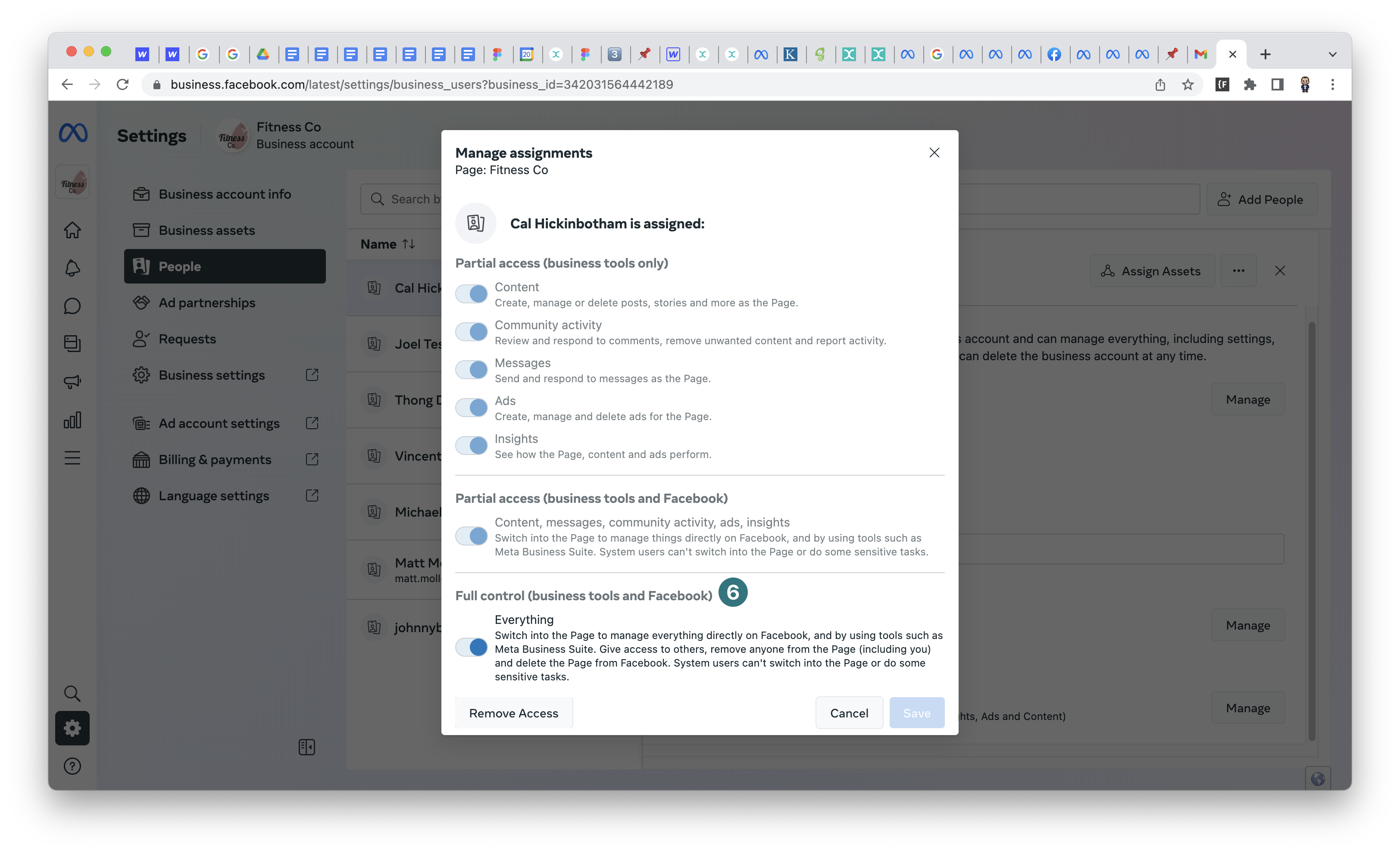This screenshot has width=1400, height=854.
Task: Click the Meta logo icon
Action: [73, 133]
